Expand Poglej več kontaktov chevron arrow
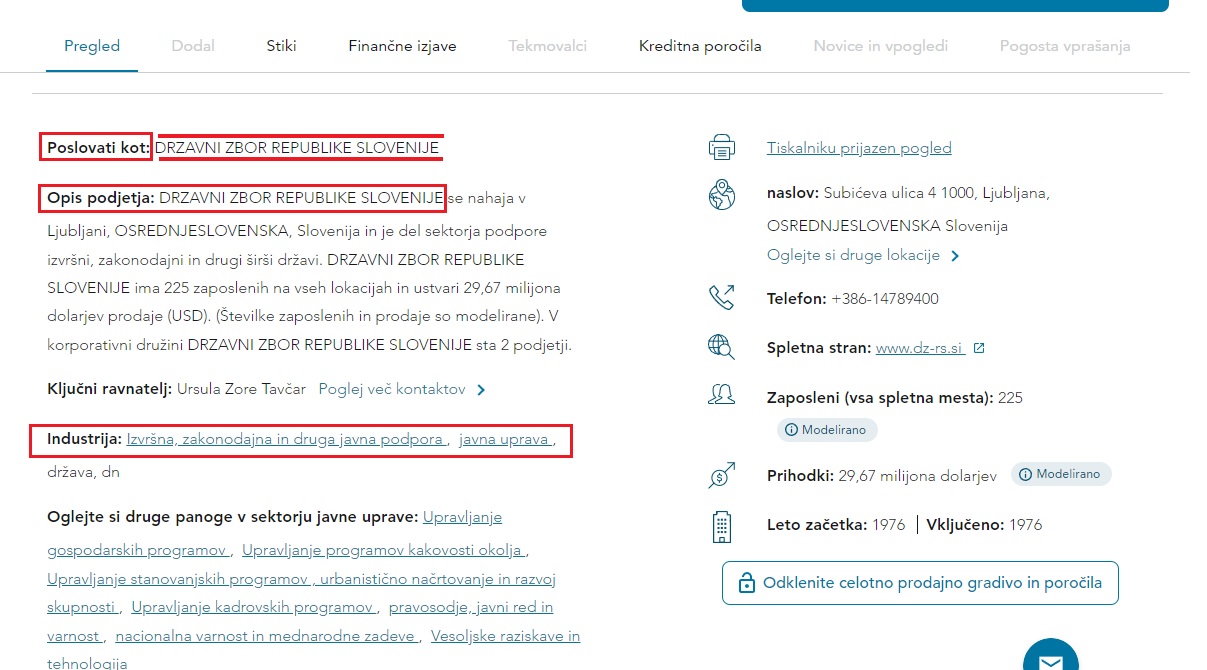 (481, 390)
